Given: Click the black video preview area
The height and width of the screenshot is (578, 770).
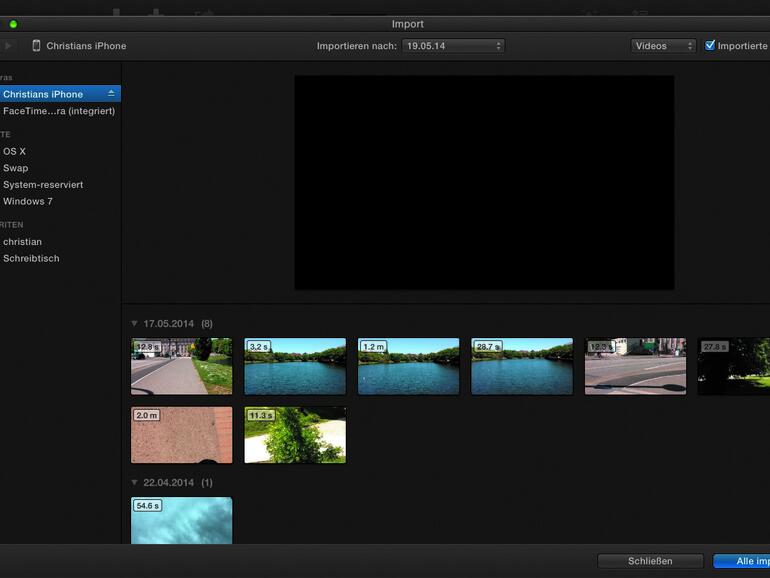Looking at the screenshot, I should [484, 183].
